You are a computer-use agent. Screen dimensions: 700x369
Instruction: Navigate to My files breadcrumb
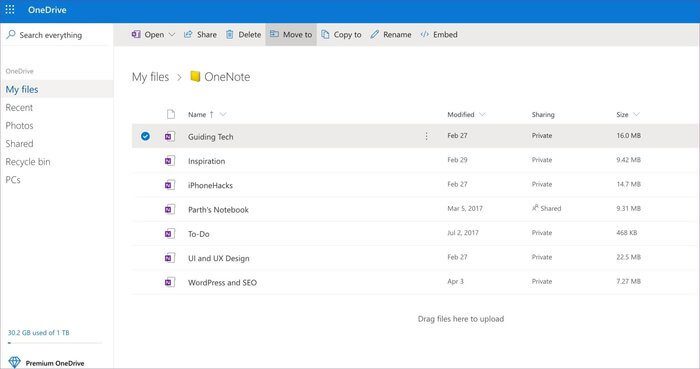[150, 77]
